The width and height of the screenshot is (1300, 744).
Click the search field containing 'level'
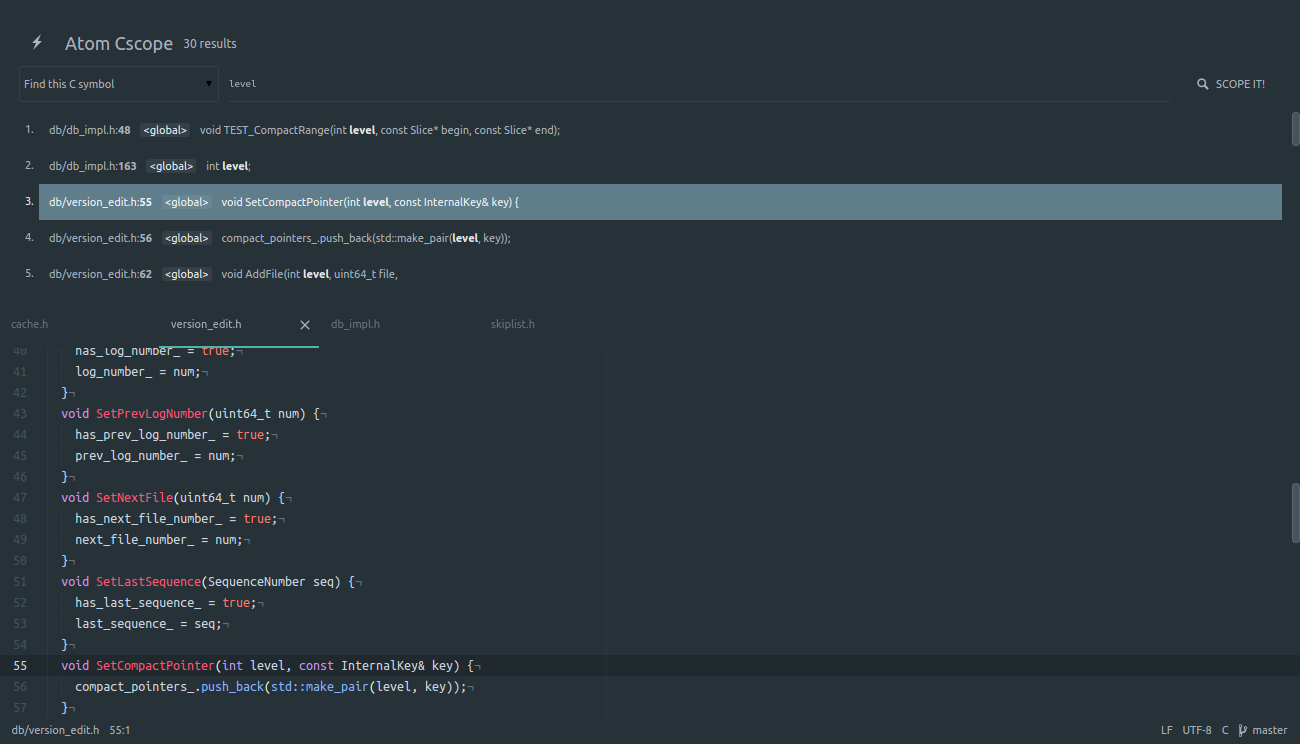click(699, 84)
